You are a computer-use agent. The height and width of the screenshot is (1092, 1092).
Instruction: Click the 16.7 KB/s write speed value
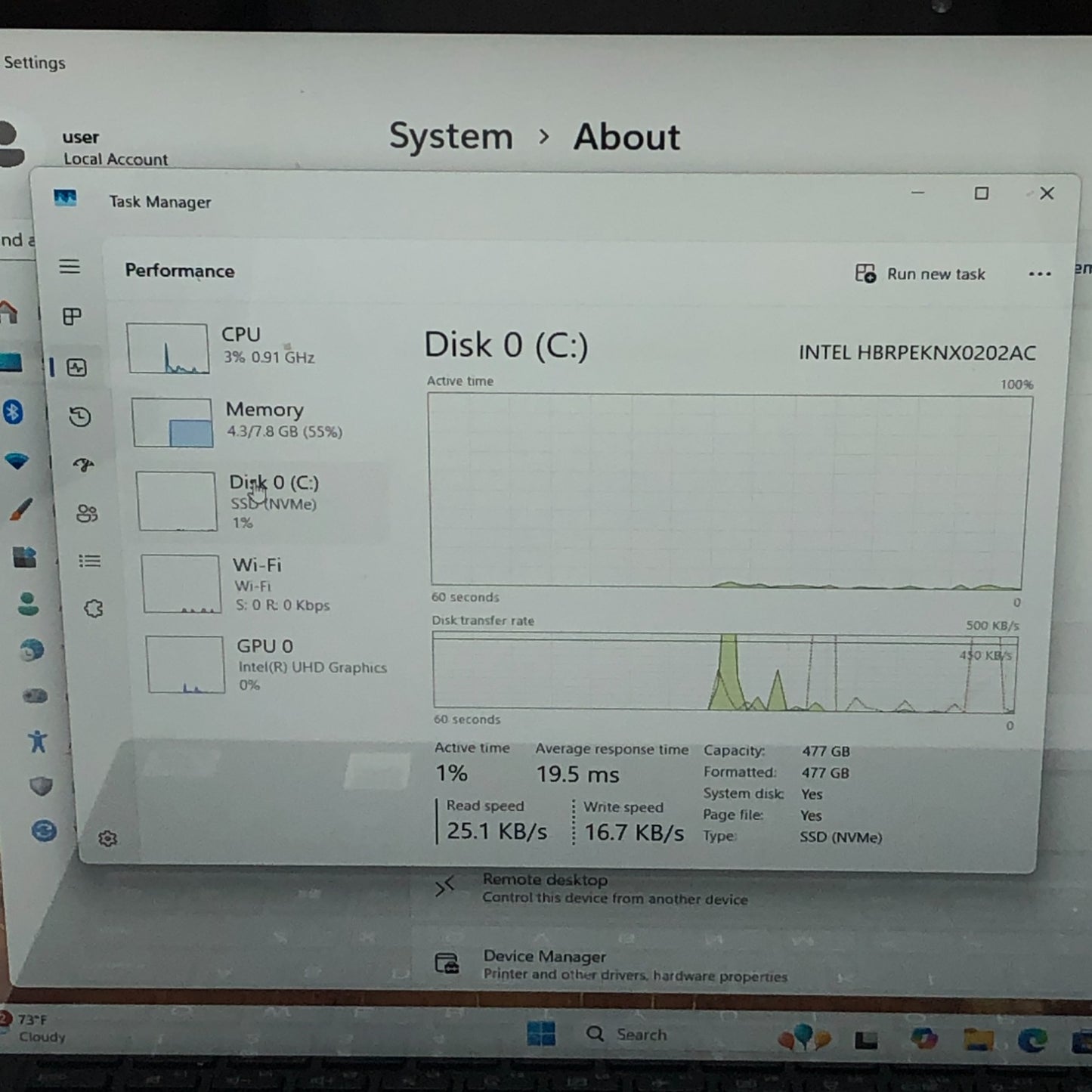pos(634,833)
